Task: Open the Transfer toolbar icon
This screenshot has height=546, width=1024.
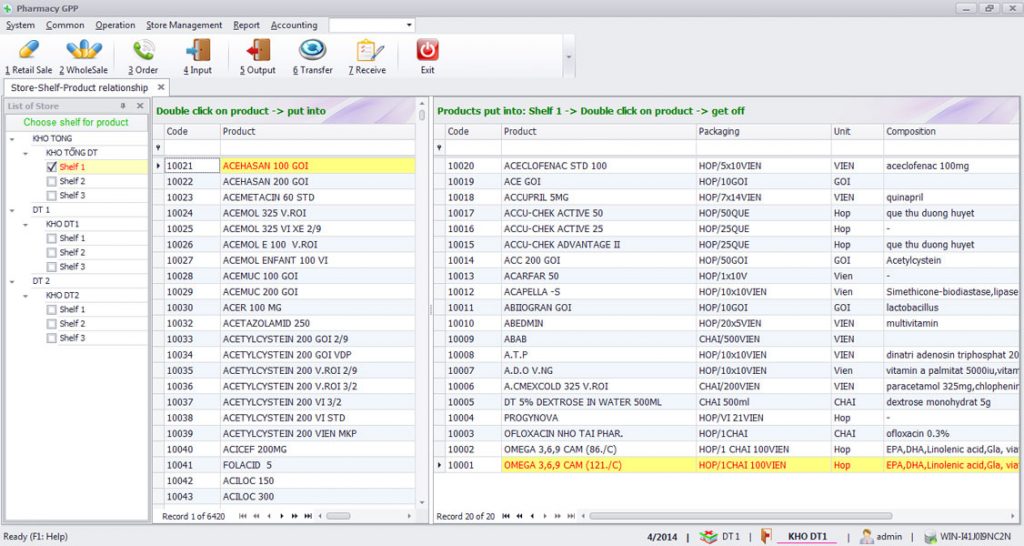Action: 313,51
